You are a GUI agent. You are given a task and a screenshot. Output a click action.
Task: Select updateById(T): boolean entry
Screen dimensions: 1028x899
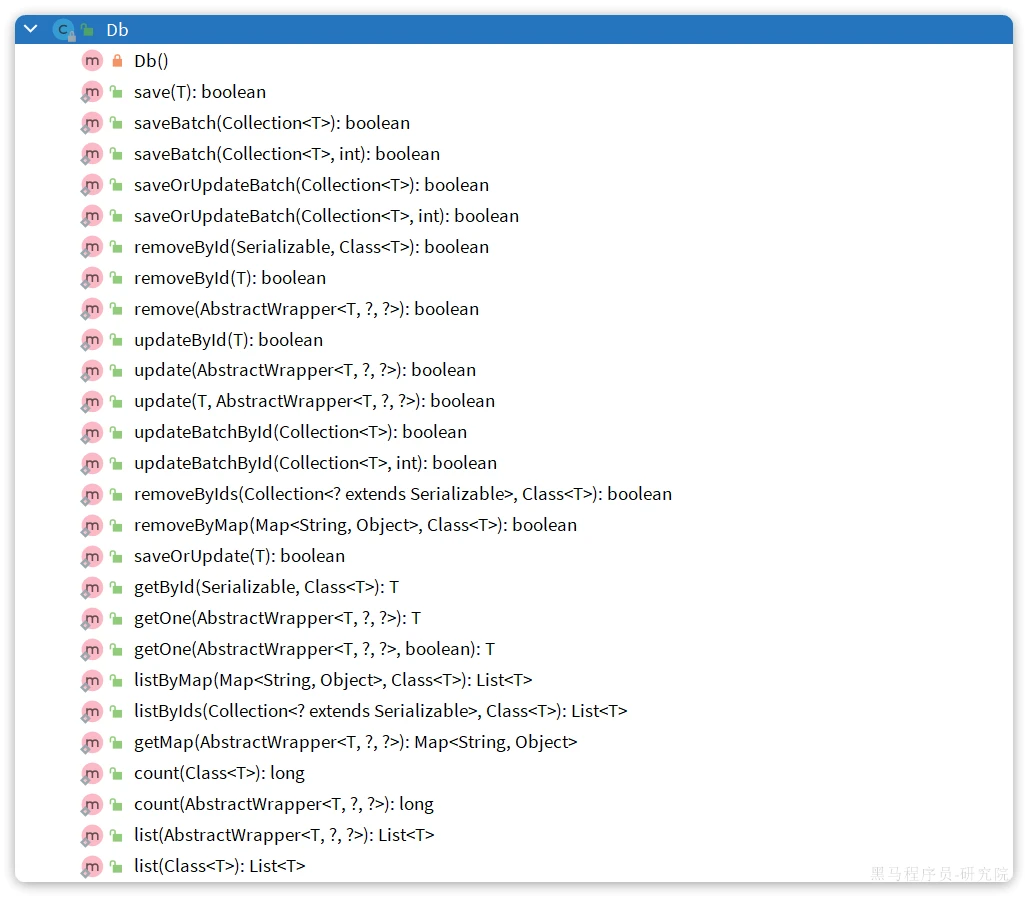point(228,340)
